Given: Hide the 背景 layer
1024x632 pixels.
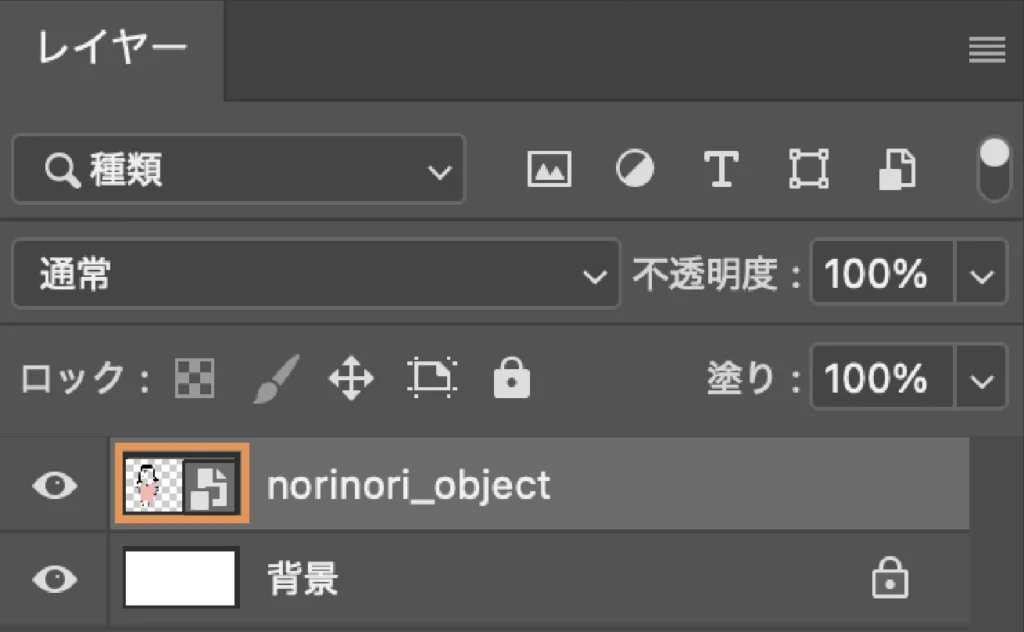Looking at the screenshot, I should pos(55,578).
